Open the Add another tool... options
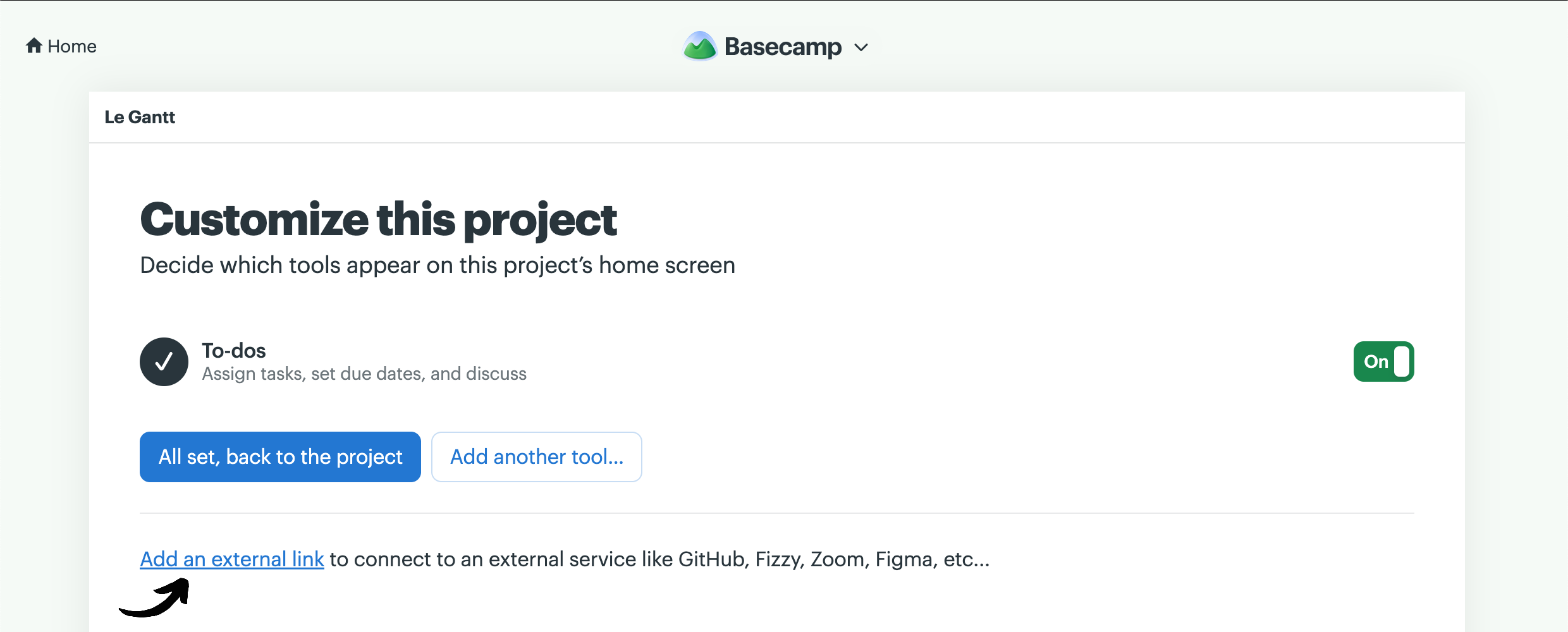The width and height of the screenshot is (1568, 632). click(537, 457)
